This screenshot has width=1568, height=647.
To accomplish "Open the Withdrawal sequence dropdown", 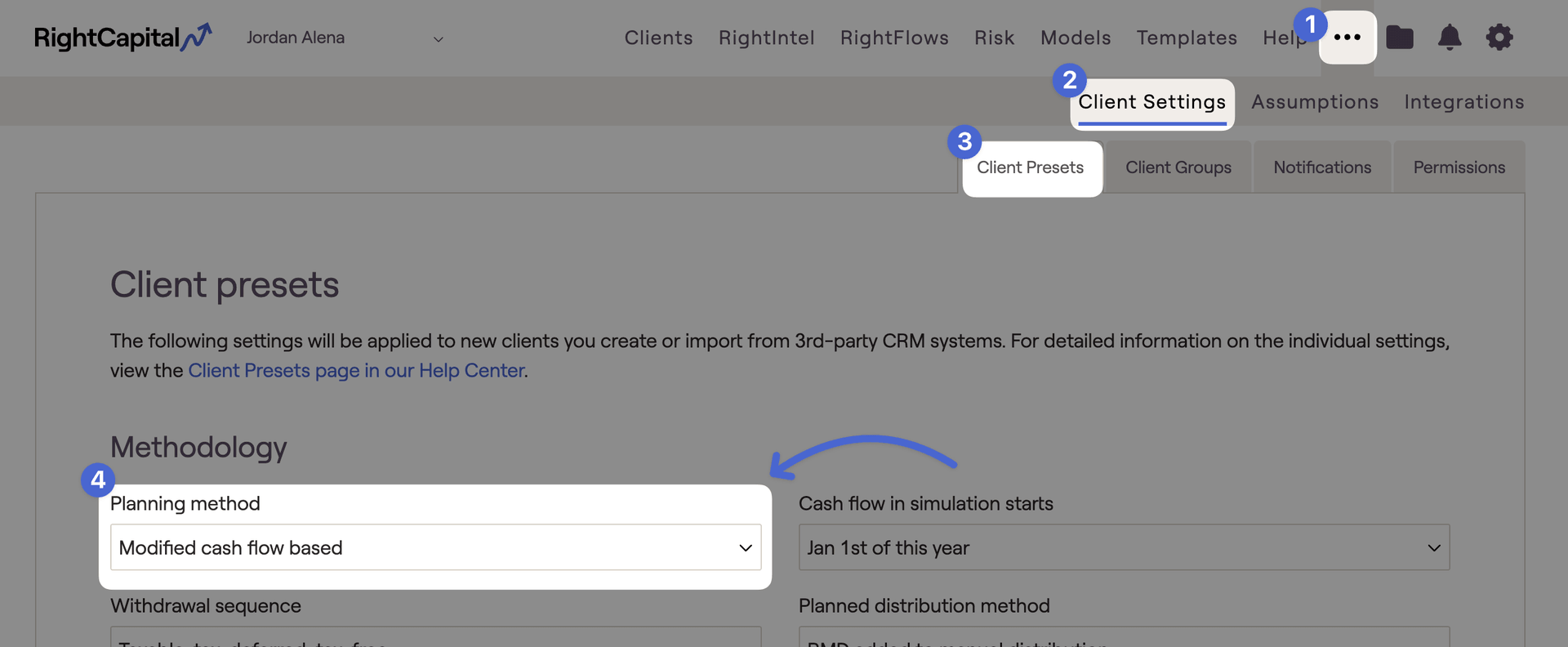I will 435,637.
